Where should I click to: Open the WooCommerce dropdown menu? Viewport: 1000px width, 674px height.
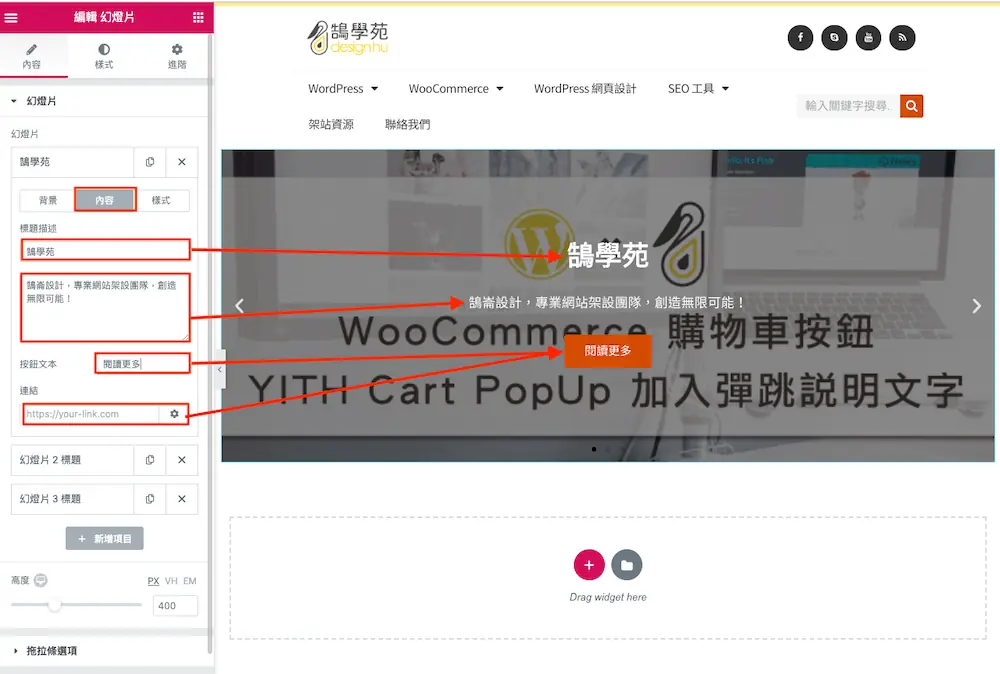[x=456, y=89]
